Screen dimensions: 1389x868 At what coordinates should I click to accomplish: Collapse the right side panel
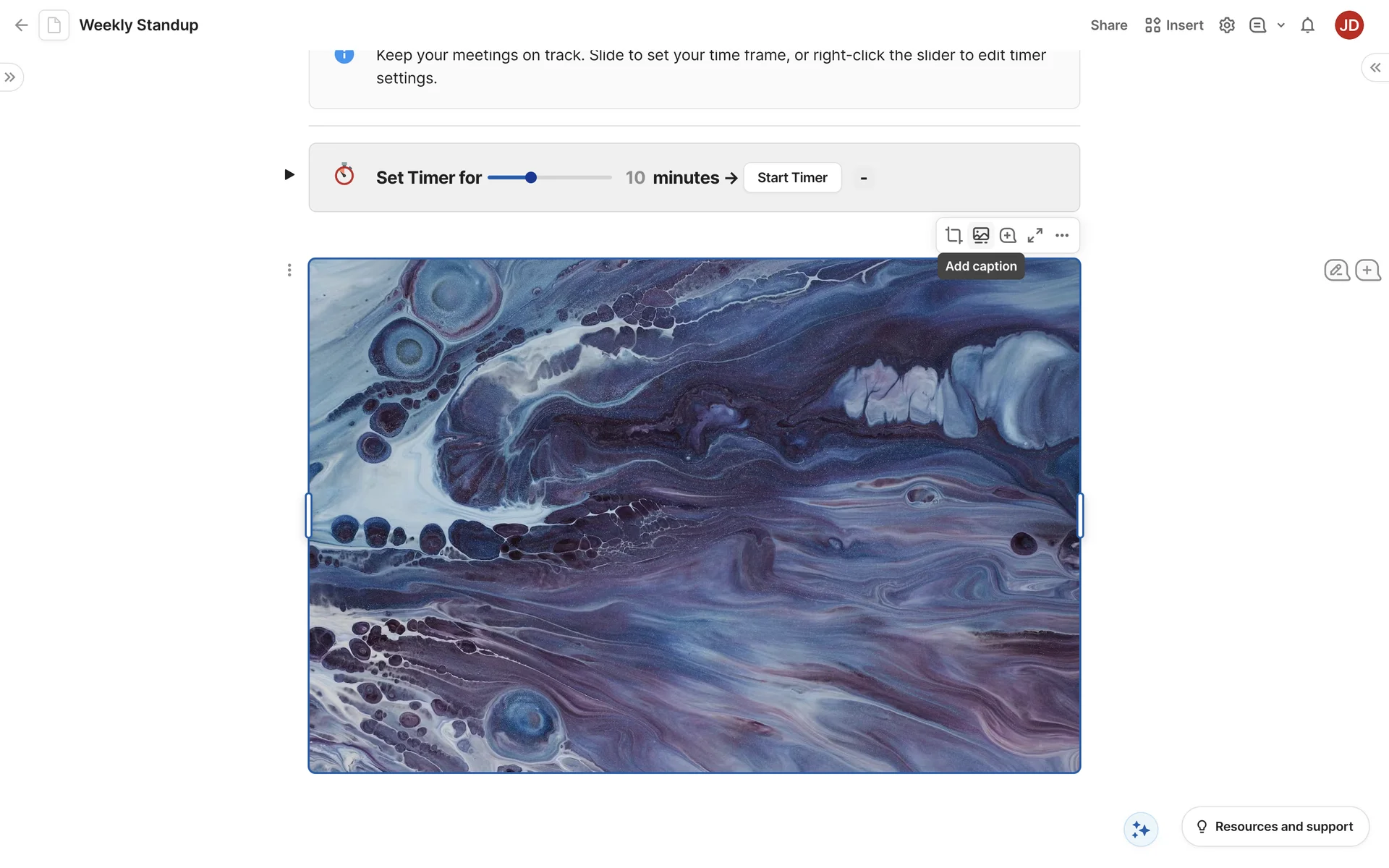pyautogui.click(x=1375, y=67)
